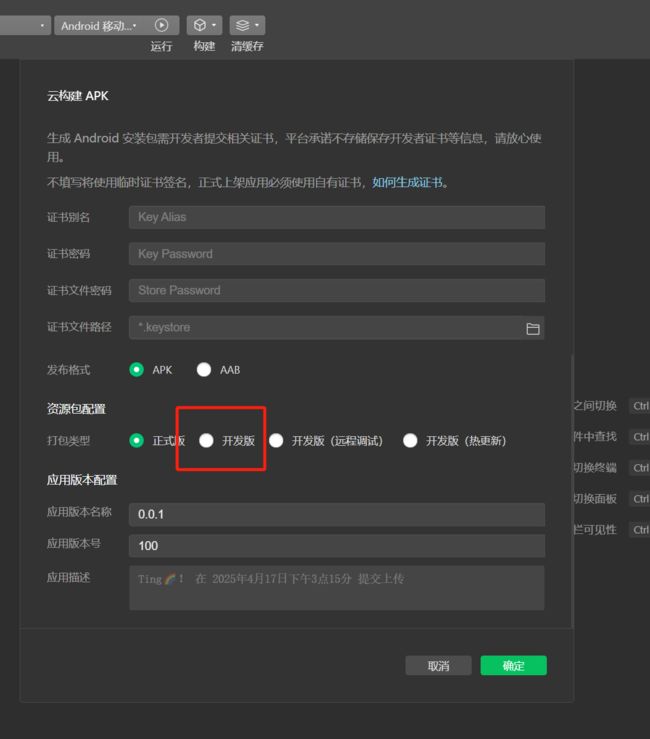The height and width of the screenshot is (739, 650).
Task: Click the Run play icon
Action: tap(161, 25)
